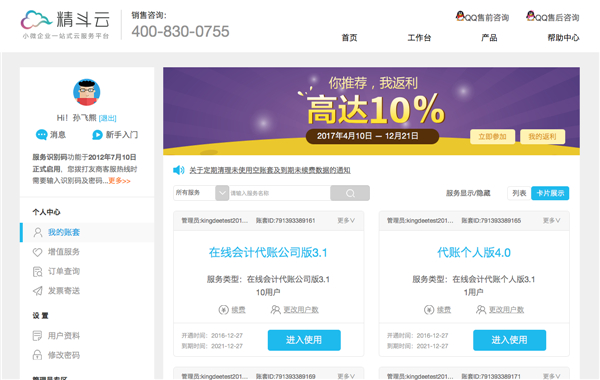Click the magnifier search button

tap(350, 193)
